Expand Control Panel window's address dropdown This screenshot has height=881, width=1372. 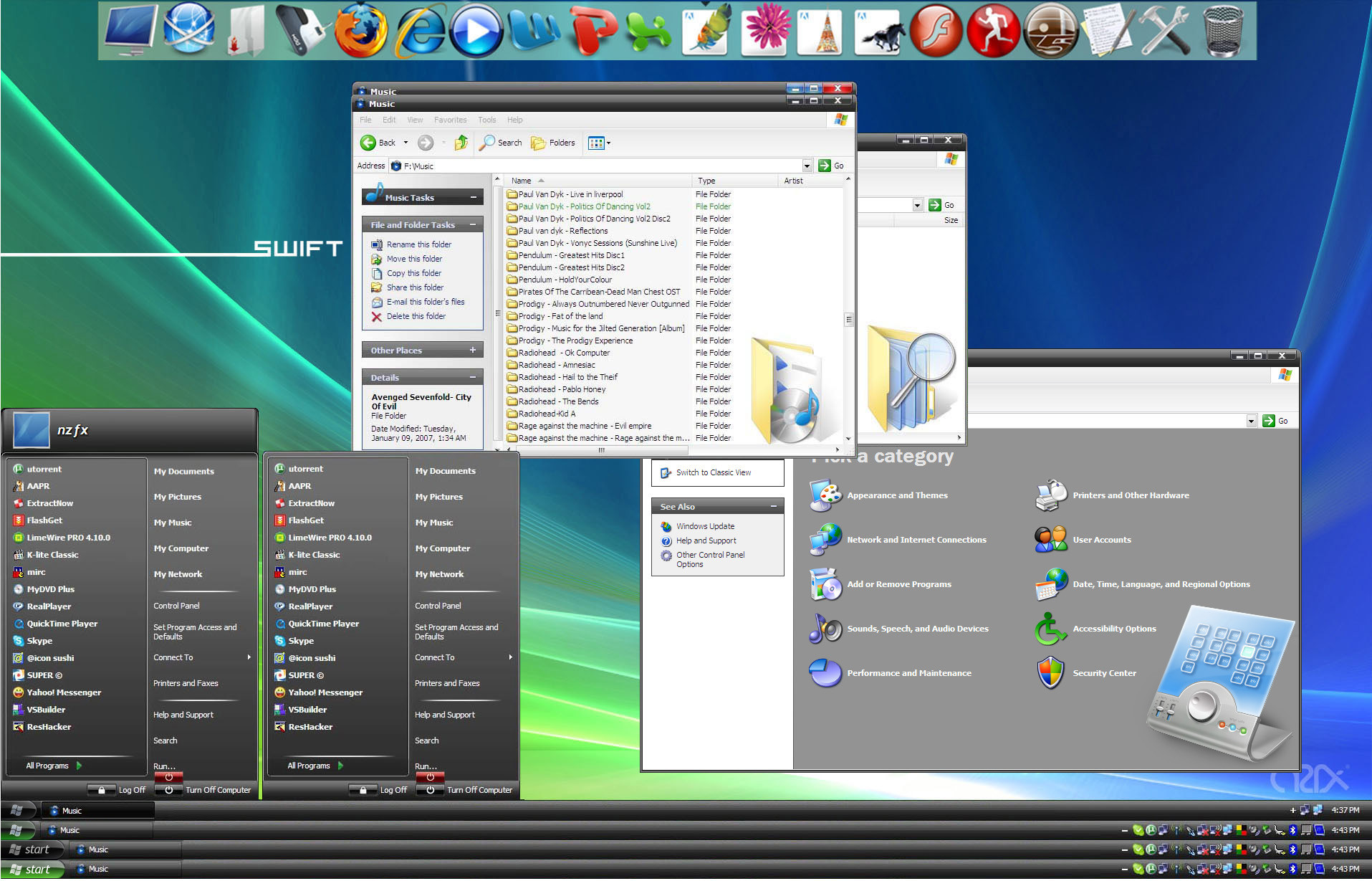tap(1251, 421)
